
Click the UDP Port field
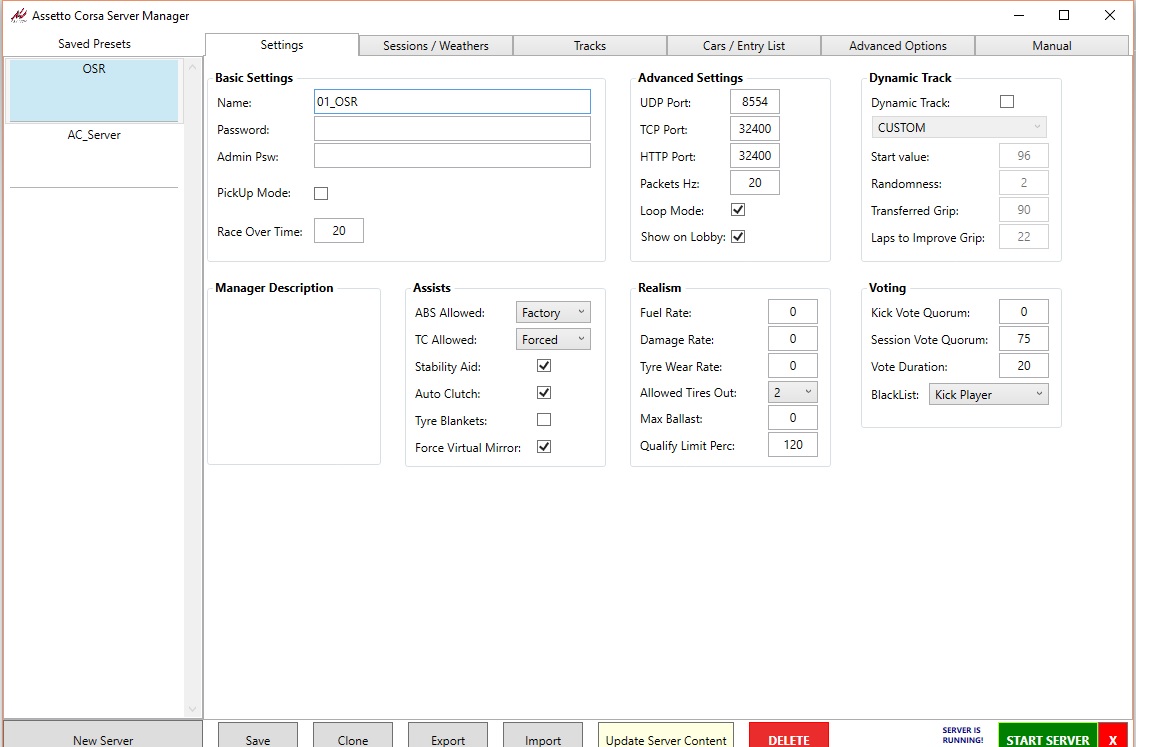point(755,101)
